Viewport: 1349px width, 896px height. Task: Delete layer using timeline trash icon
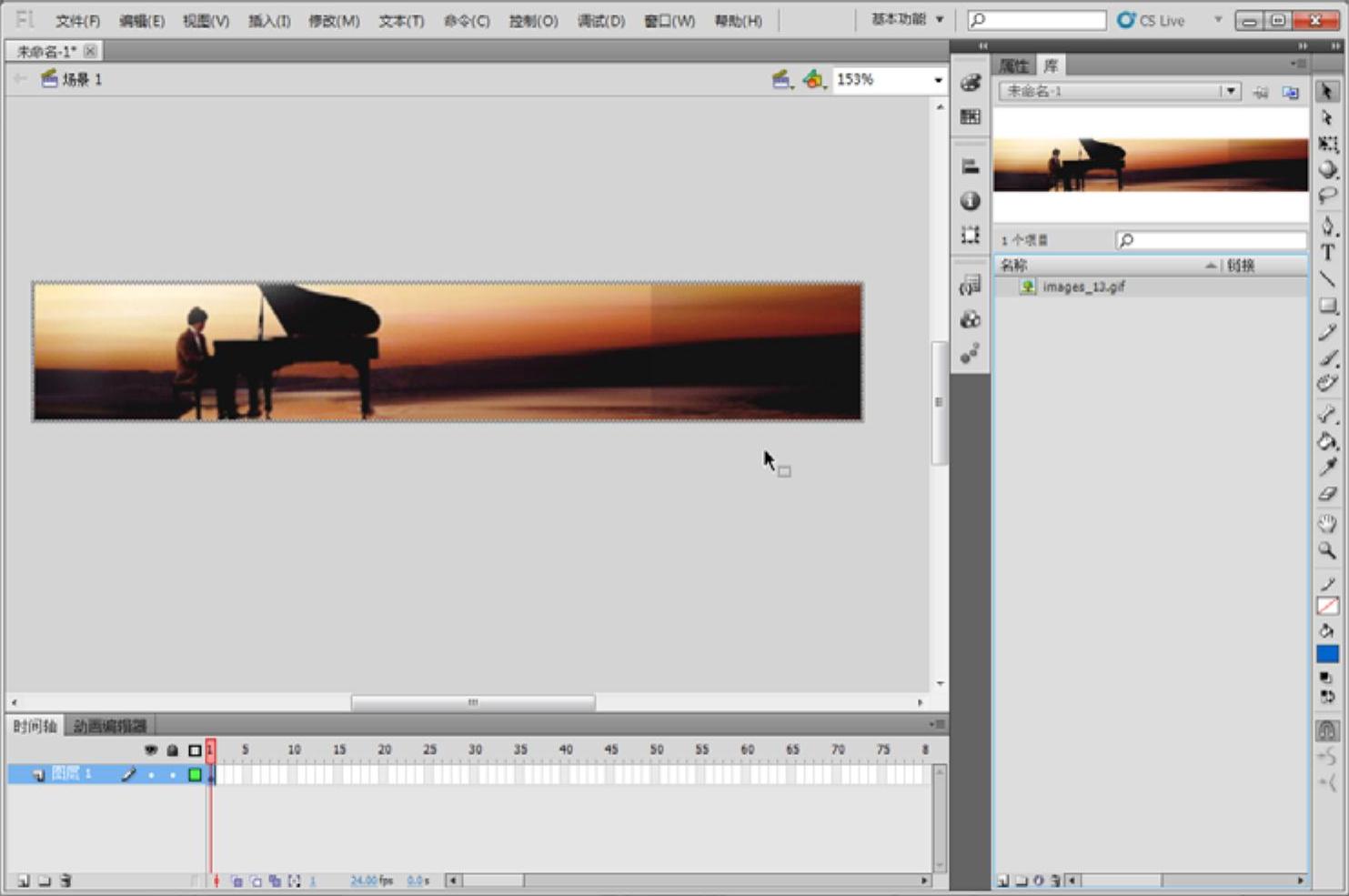point(65,881)
